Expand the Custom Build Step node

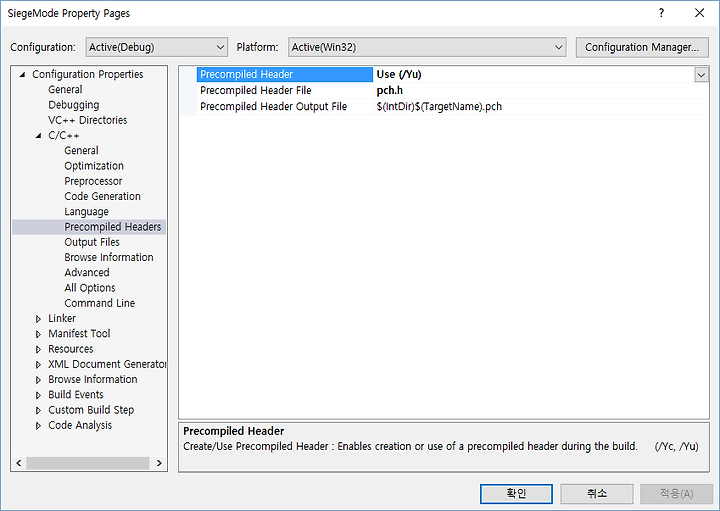[39, 410]
